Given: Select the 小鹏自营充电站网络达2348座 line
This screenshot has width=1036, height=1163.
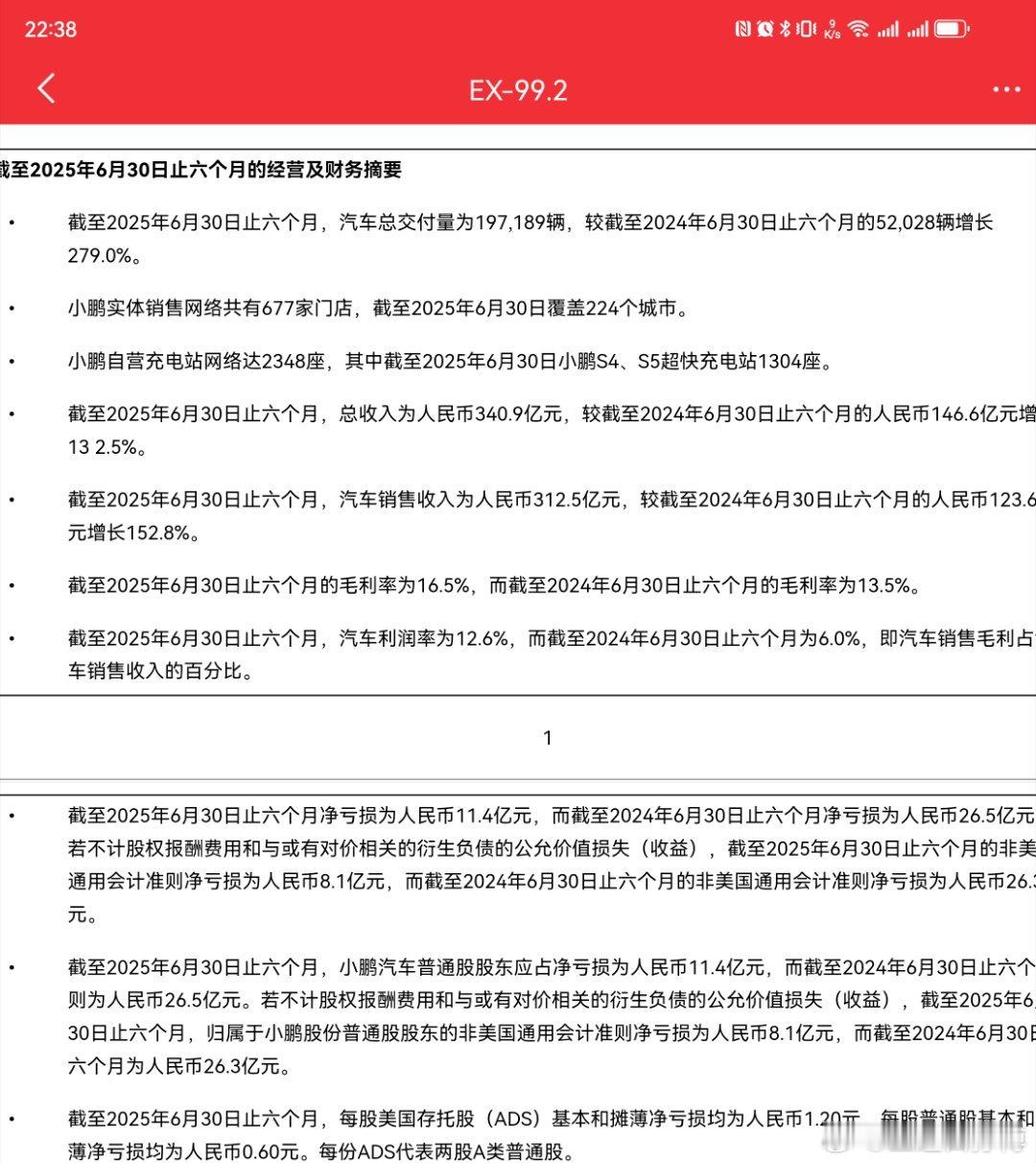Looking at the screenshot, I should (450, 361).
